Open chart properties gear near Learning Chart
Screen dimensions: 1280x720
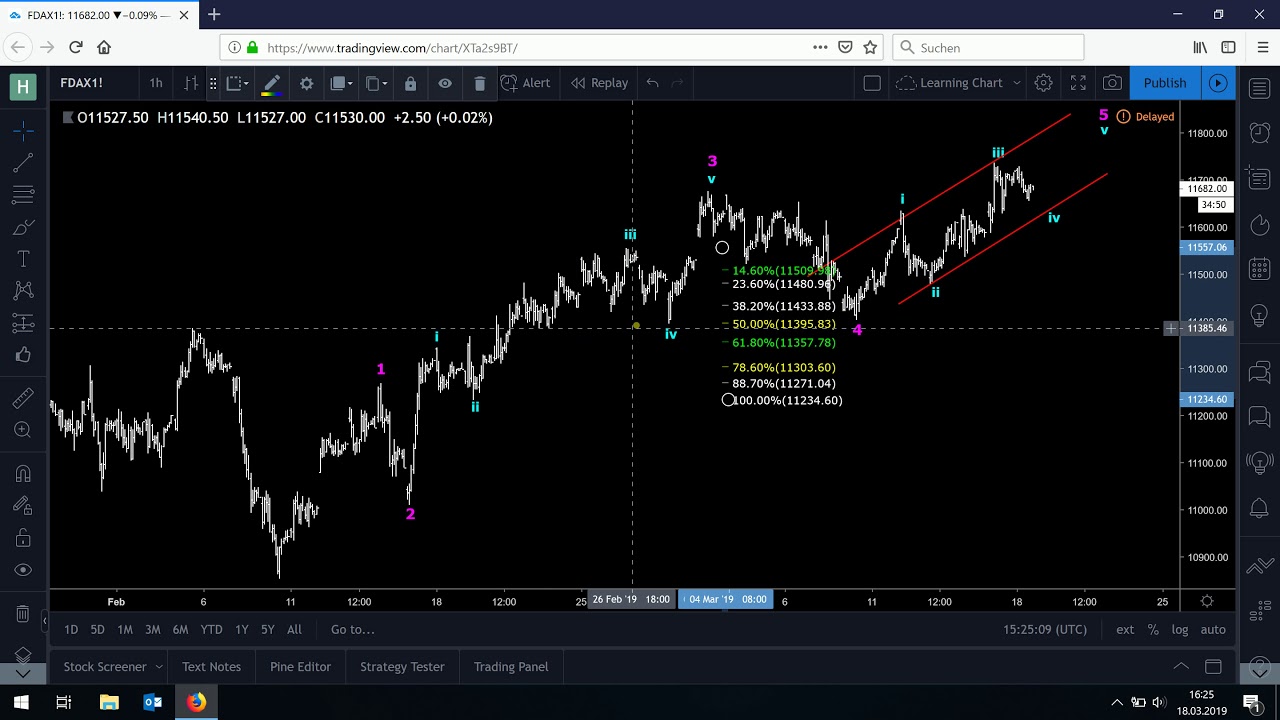pyautogui.click(x=1043, y=83)
